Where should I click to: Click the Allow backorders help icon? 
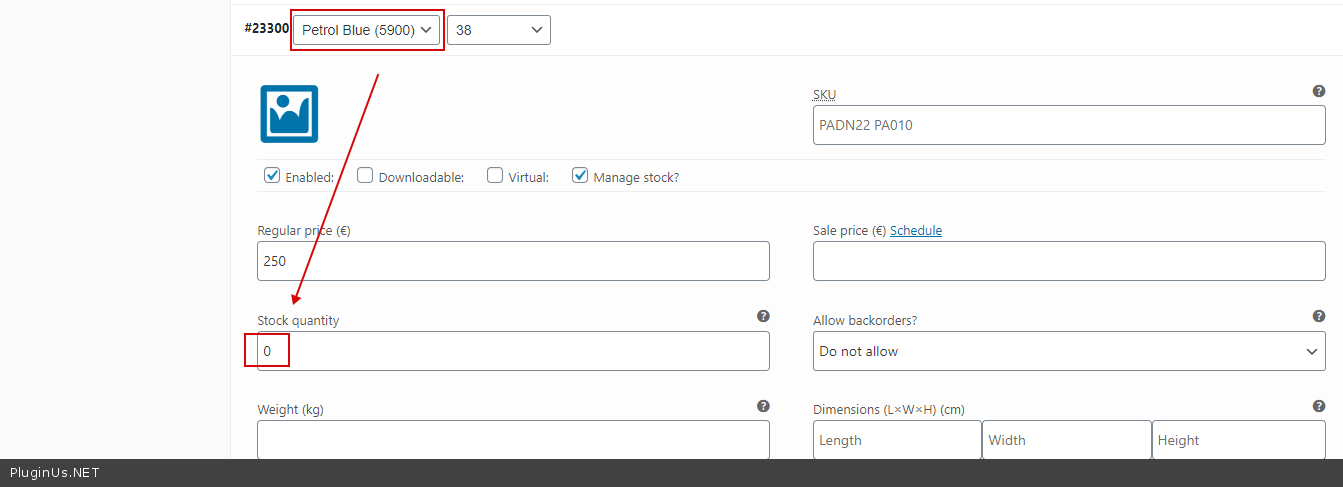coord(1318,316)
